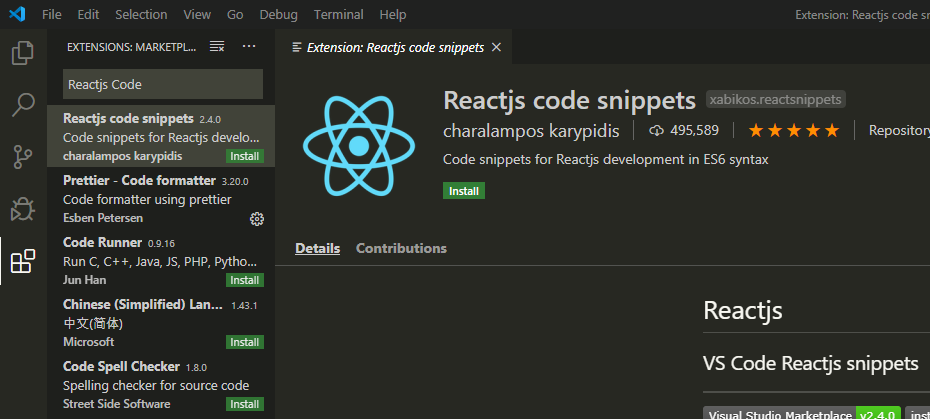Viewport: 930px width, 419px height.
Task: Open the Terminal menu
Action: [x=339, y=14]
